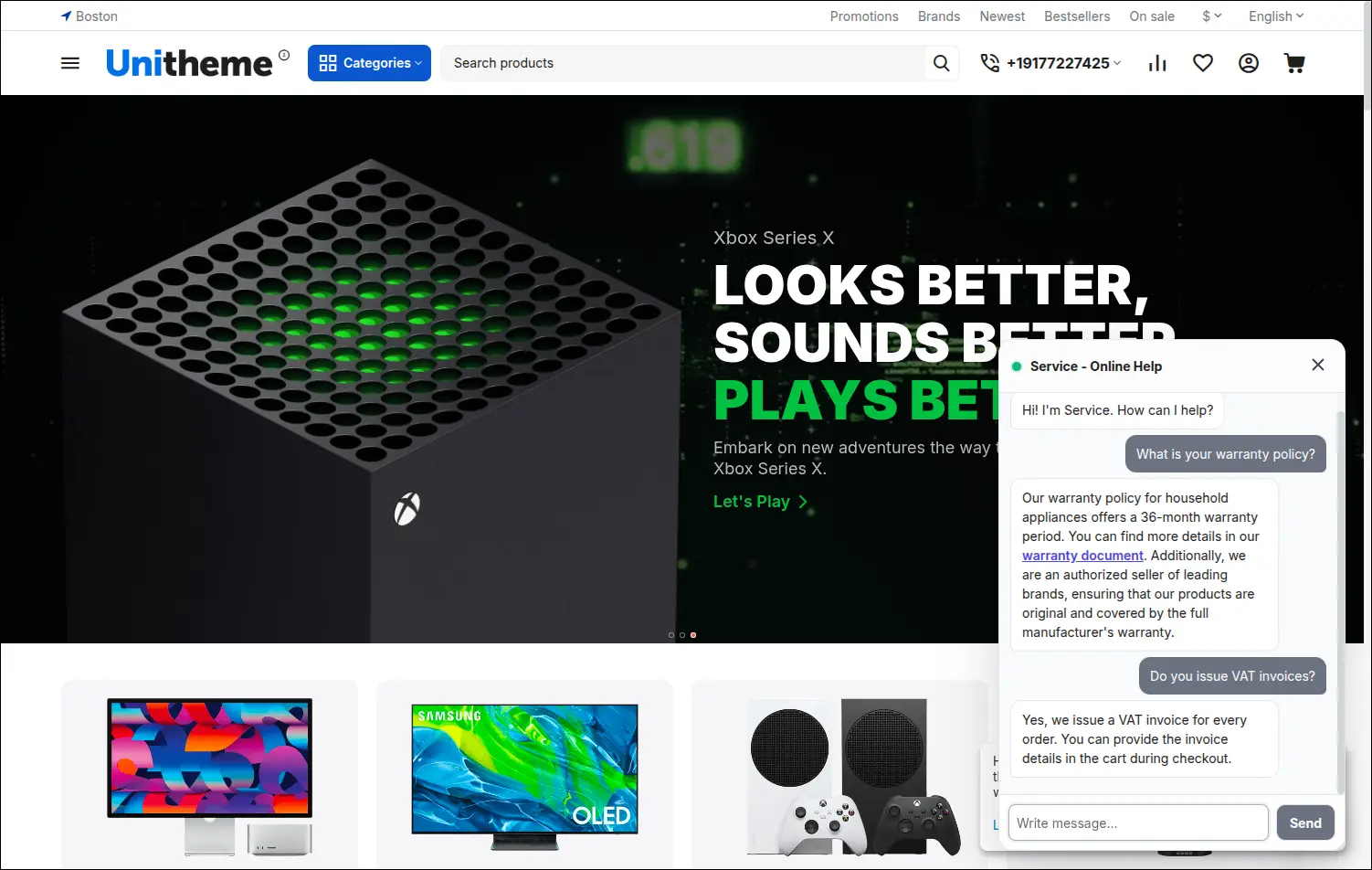1372x870 pixels.
Task: Click the "Hi! I'm Service" greeting message
Action: click(x=1117, y=410)
